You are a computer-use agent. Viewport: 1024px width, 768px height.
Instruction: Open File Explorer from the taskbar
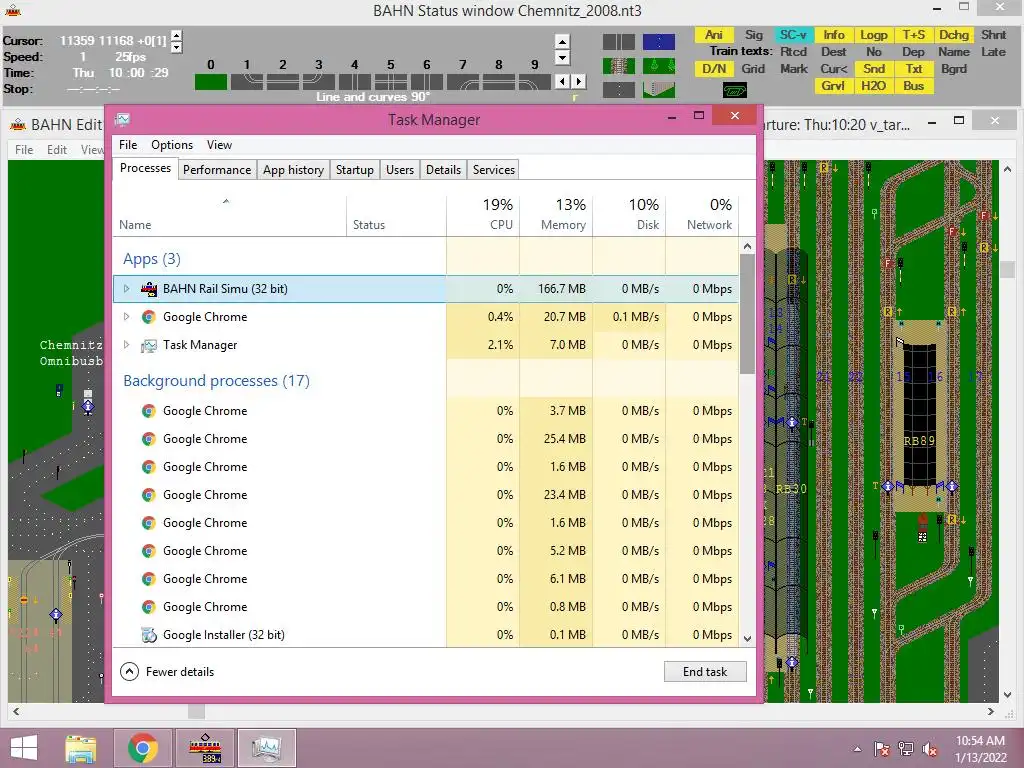point(80,748)
